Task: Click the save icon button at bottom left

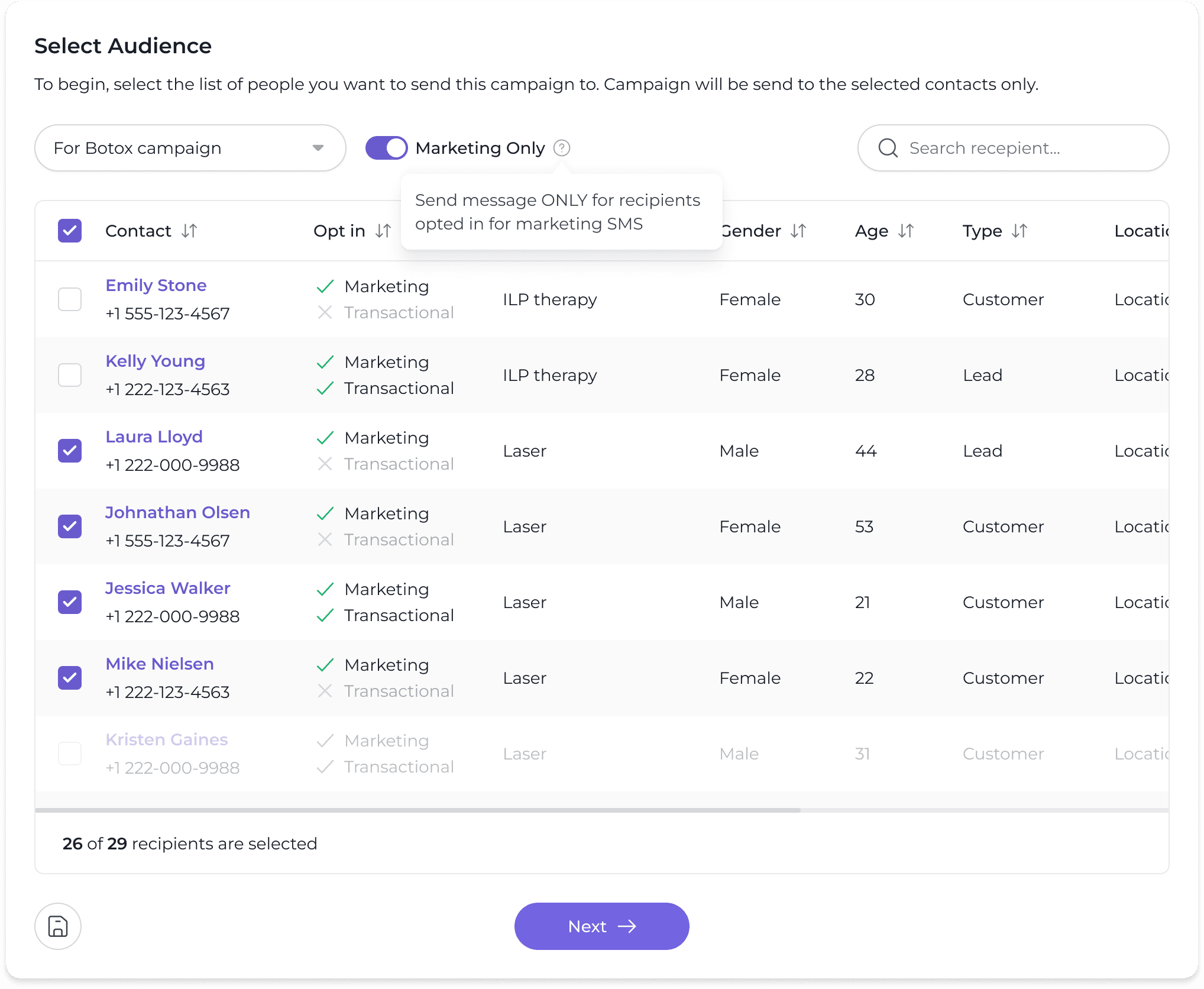Action: point(57,926)
